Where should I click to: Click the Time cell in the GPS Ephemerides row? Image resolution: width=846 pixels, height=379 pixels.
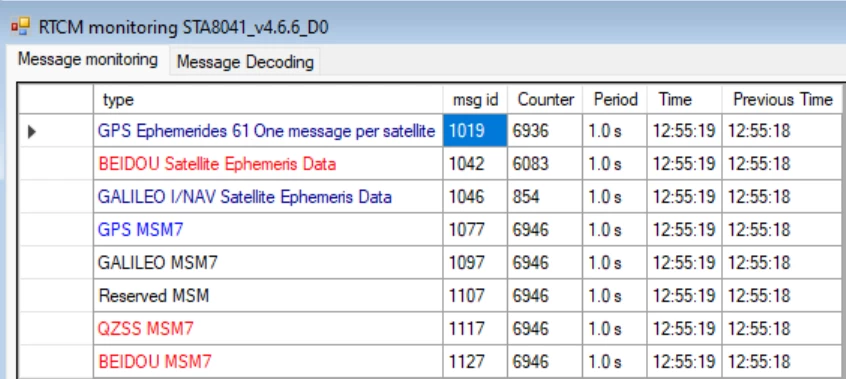coord(685,131)
